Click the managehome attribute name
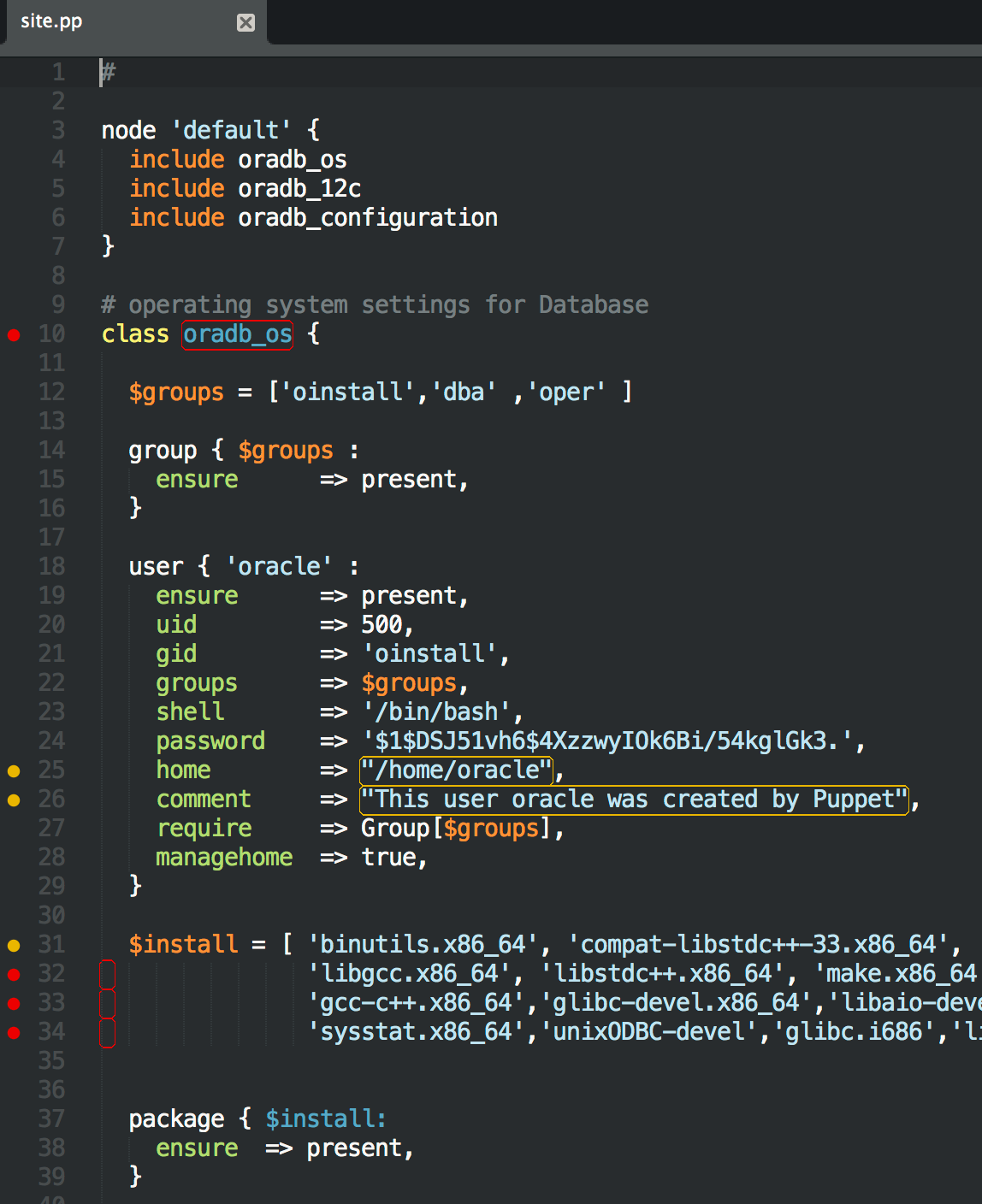This screenshot has width=982, height=1204. click(x=224, y=858)
